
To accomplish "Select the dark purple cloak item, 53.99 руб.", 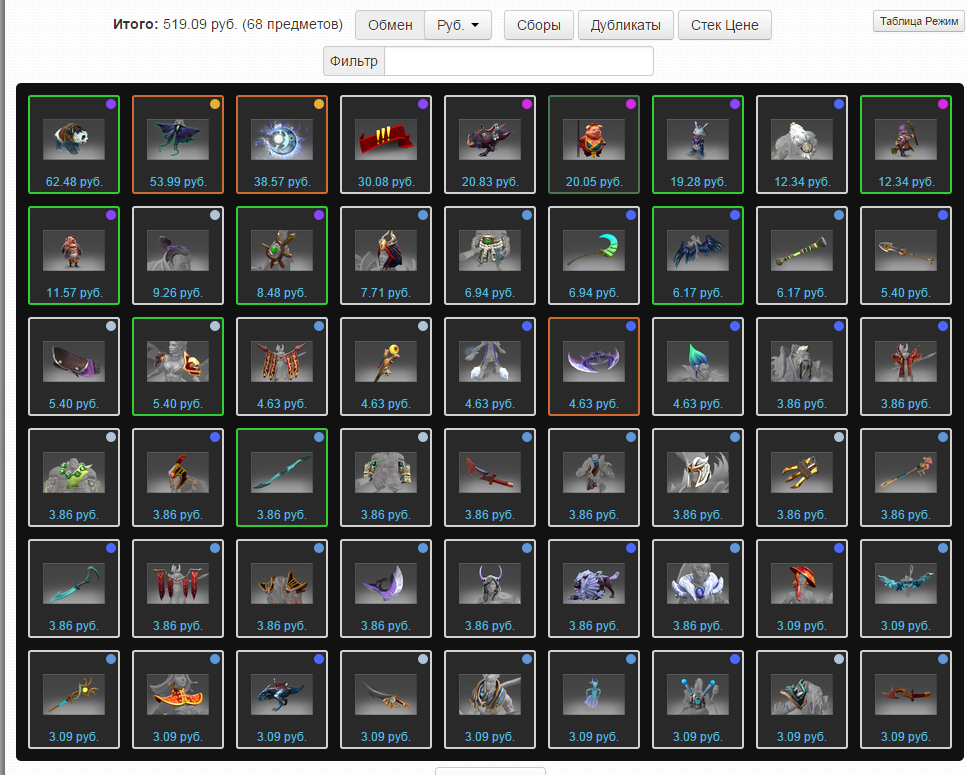I will click(178, 145).
